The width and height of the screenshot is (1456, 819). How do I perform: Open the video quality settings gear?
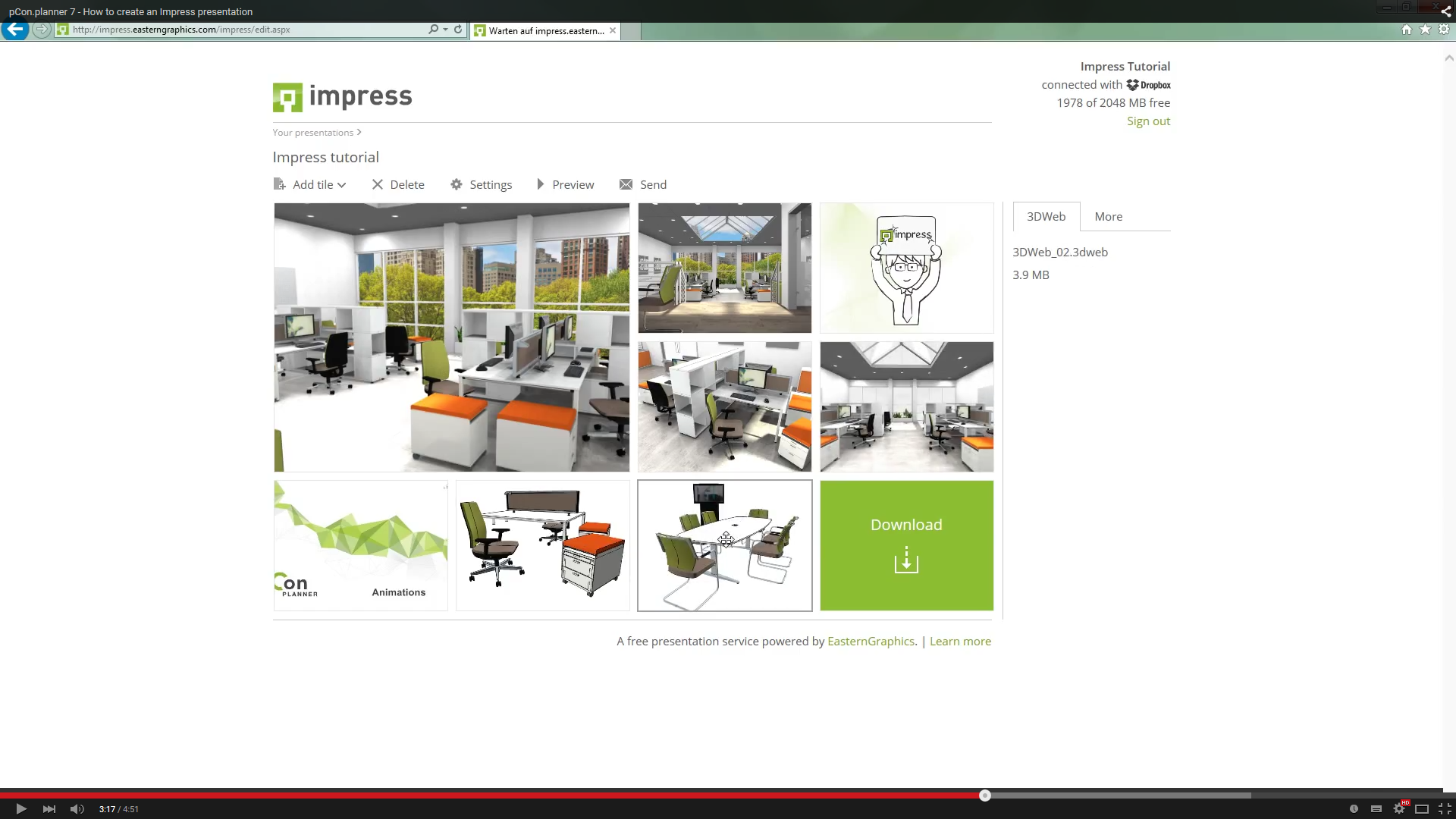coord(1399,809)
